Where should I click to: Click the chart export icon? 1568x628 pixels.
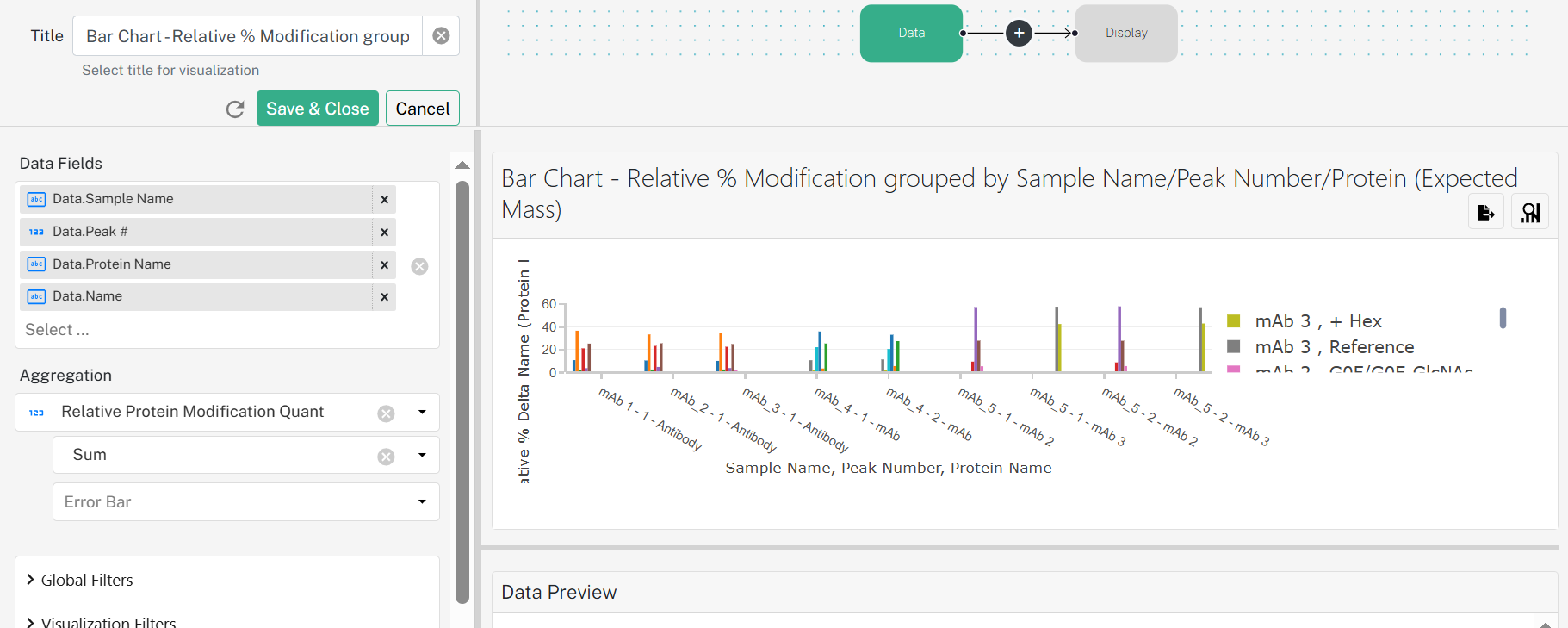pos(1486,213)
